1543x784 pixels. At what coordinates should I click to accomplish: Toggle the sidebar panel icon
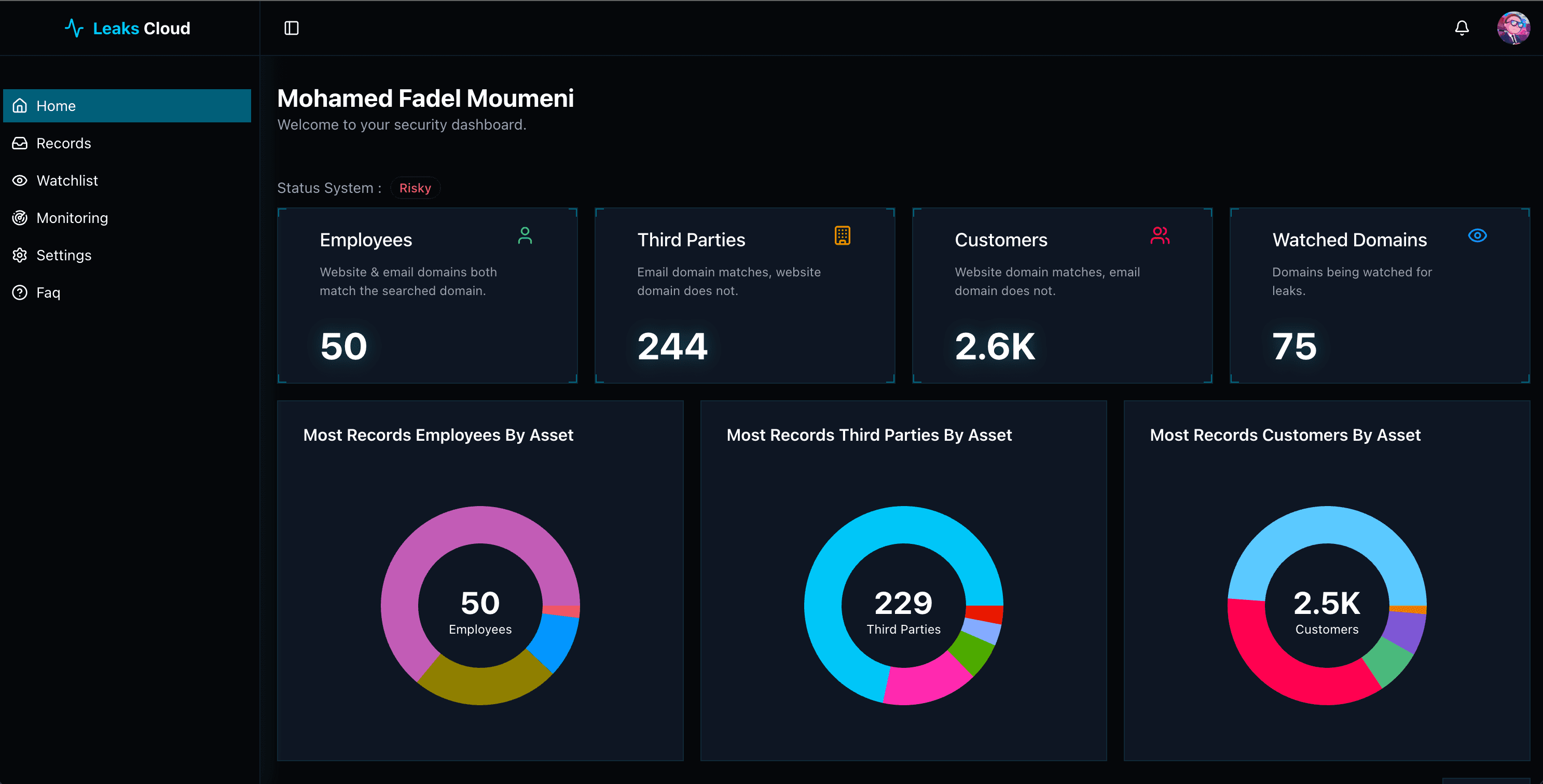[291, 28]
